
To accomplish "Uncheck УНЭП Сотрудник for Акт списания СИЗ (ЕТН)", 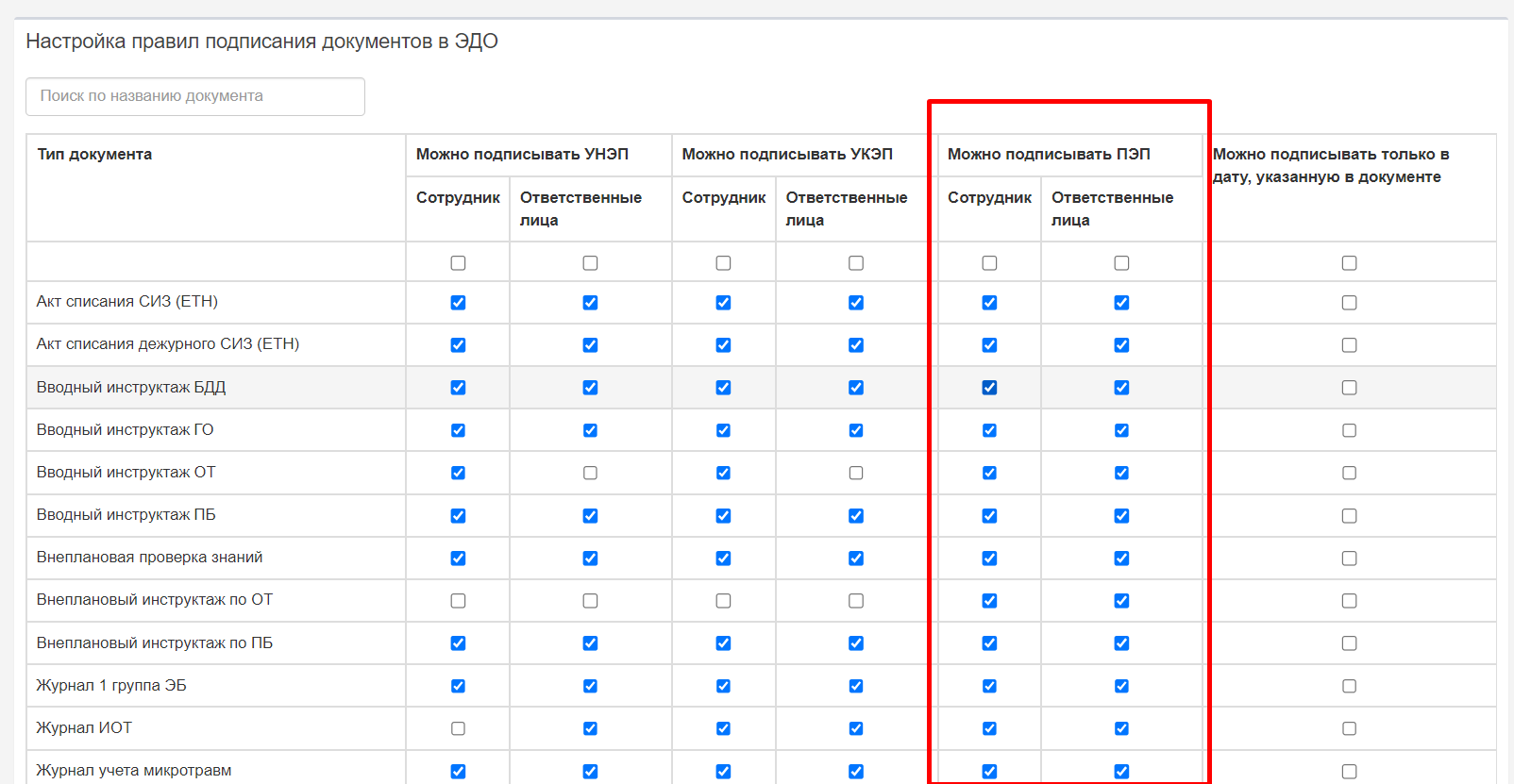I will click(x=458, y=303).
